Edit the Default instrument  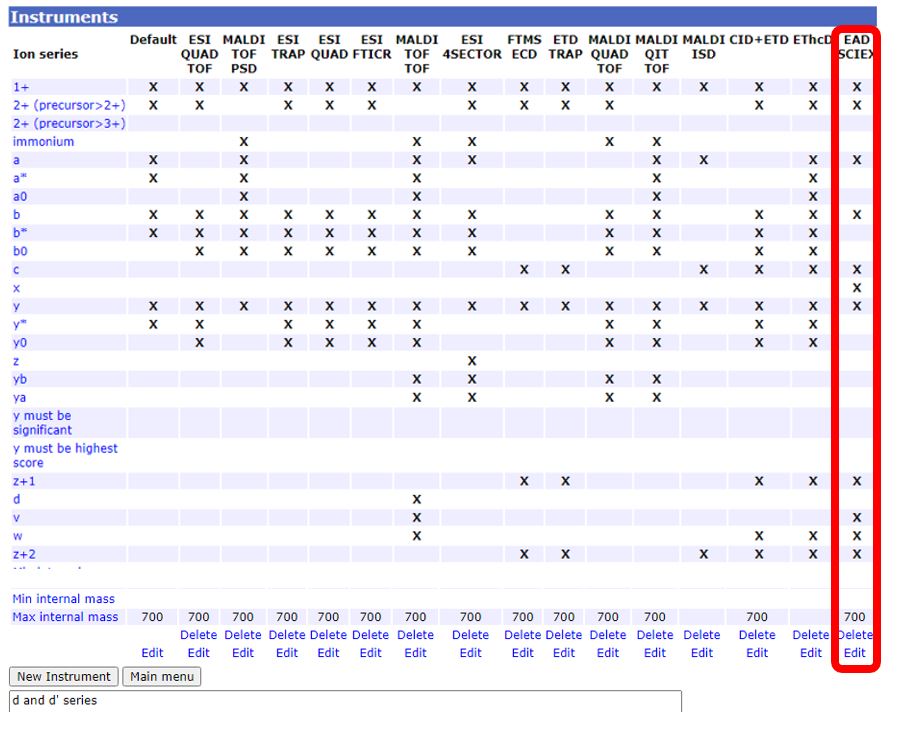coord(152,653)
